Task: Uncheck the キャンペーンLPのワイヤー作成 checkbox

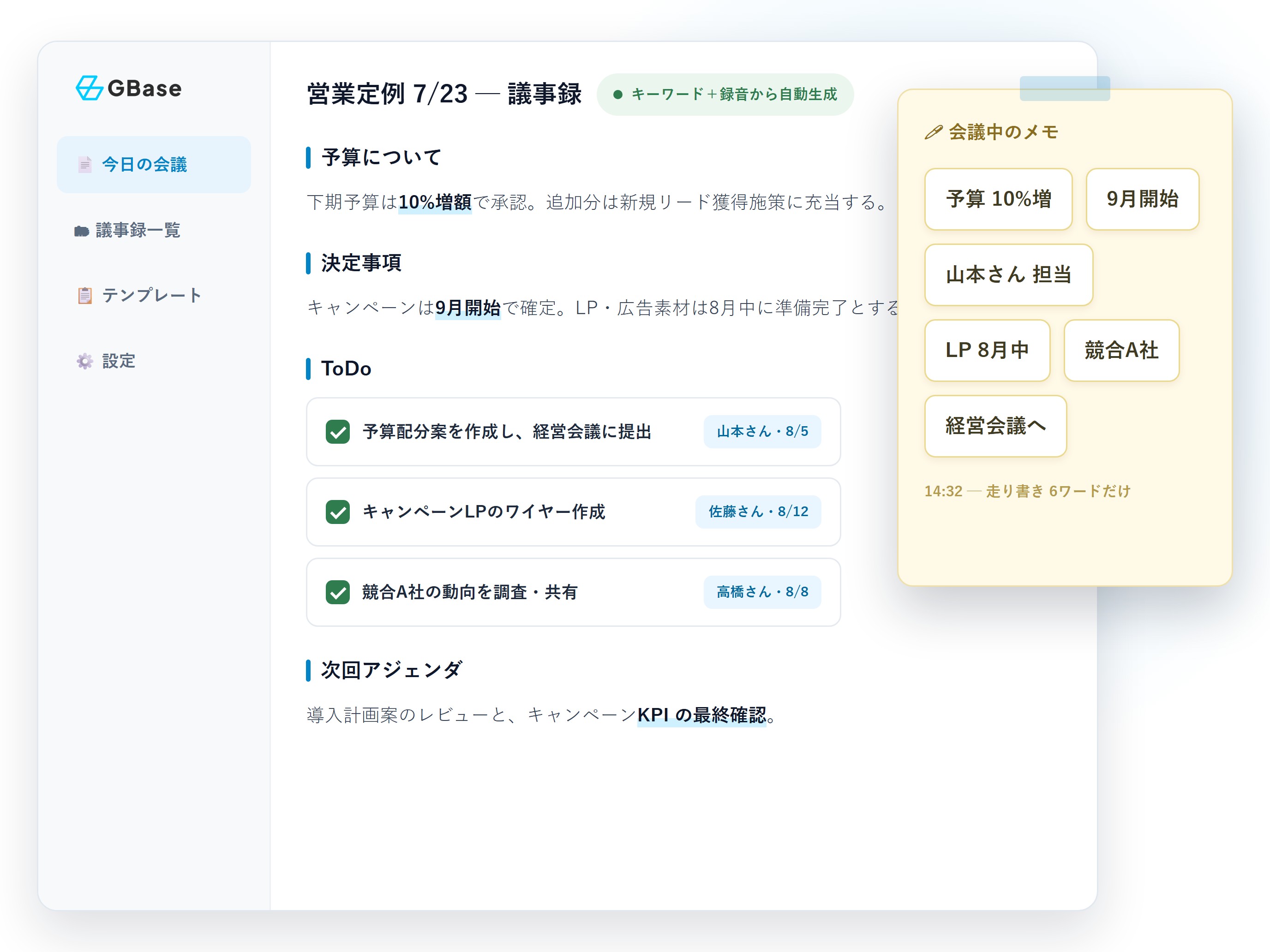Action: (338, 512)
